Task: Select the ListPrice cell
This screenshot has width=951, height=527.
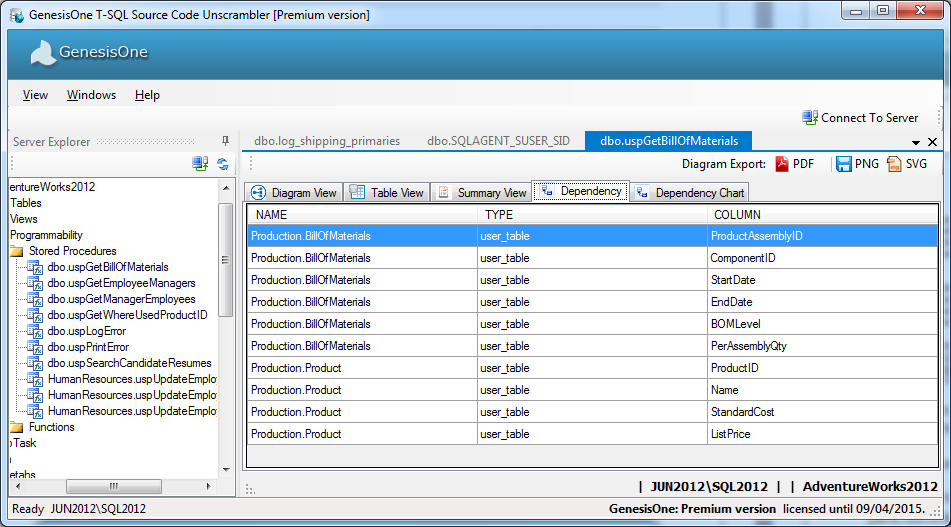Action: 822,434
